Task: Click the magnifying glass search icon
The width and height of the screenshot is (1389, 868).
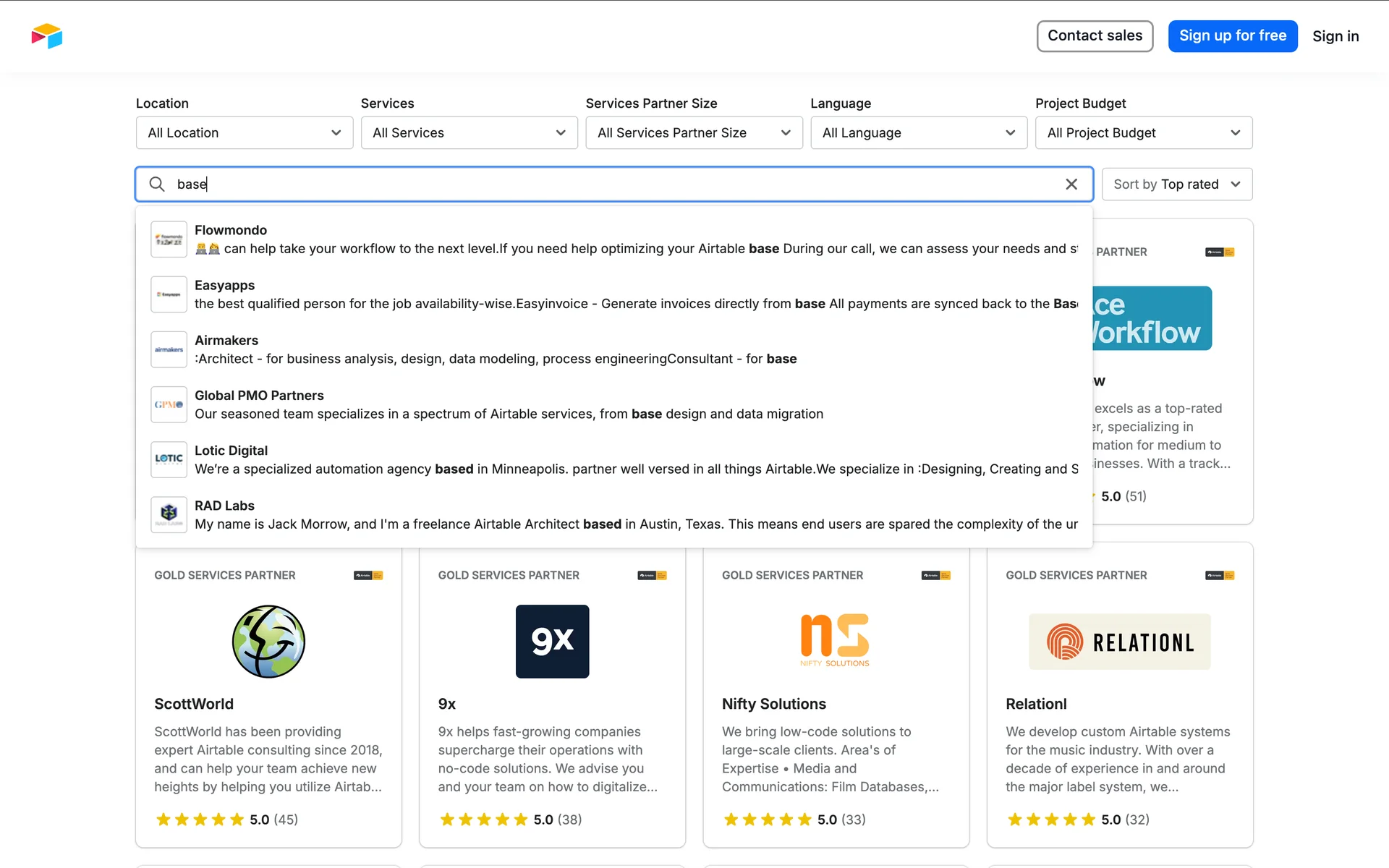Action: pos(157,184)
